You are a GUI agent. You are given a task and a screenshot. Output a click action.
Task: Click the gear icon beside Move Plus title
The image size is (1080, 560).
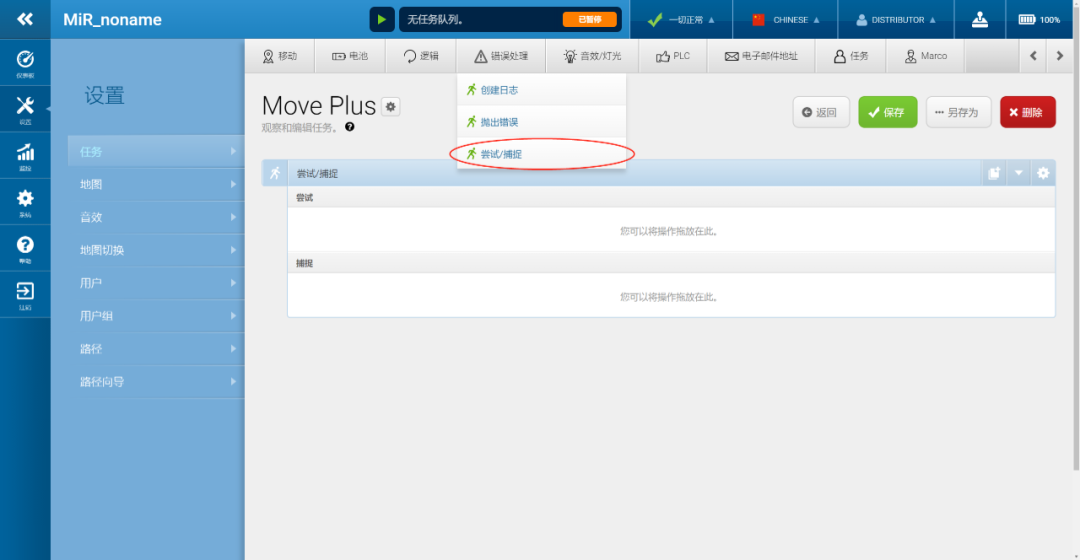click(390, 107)
